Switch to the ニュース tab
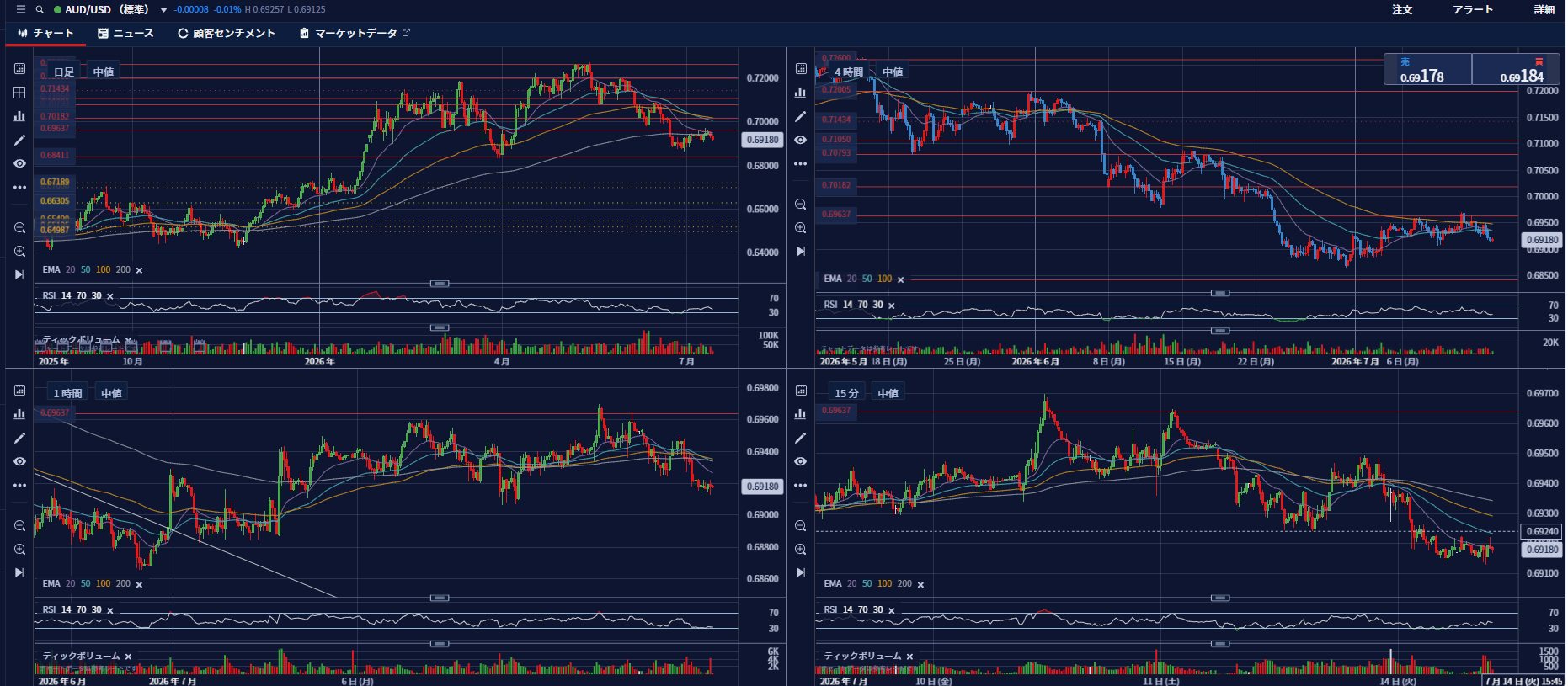The height and width of the screenshot is (686, 1568). point(125,34)
